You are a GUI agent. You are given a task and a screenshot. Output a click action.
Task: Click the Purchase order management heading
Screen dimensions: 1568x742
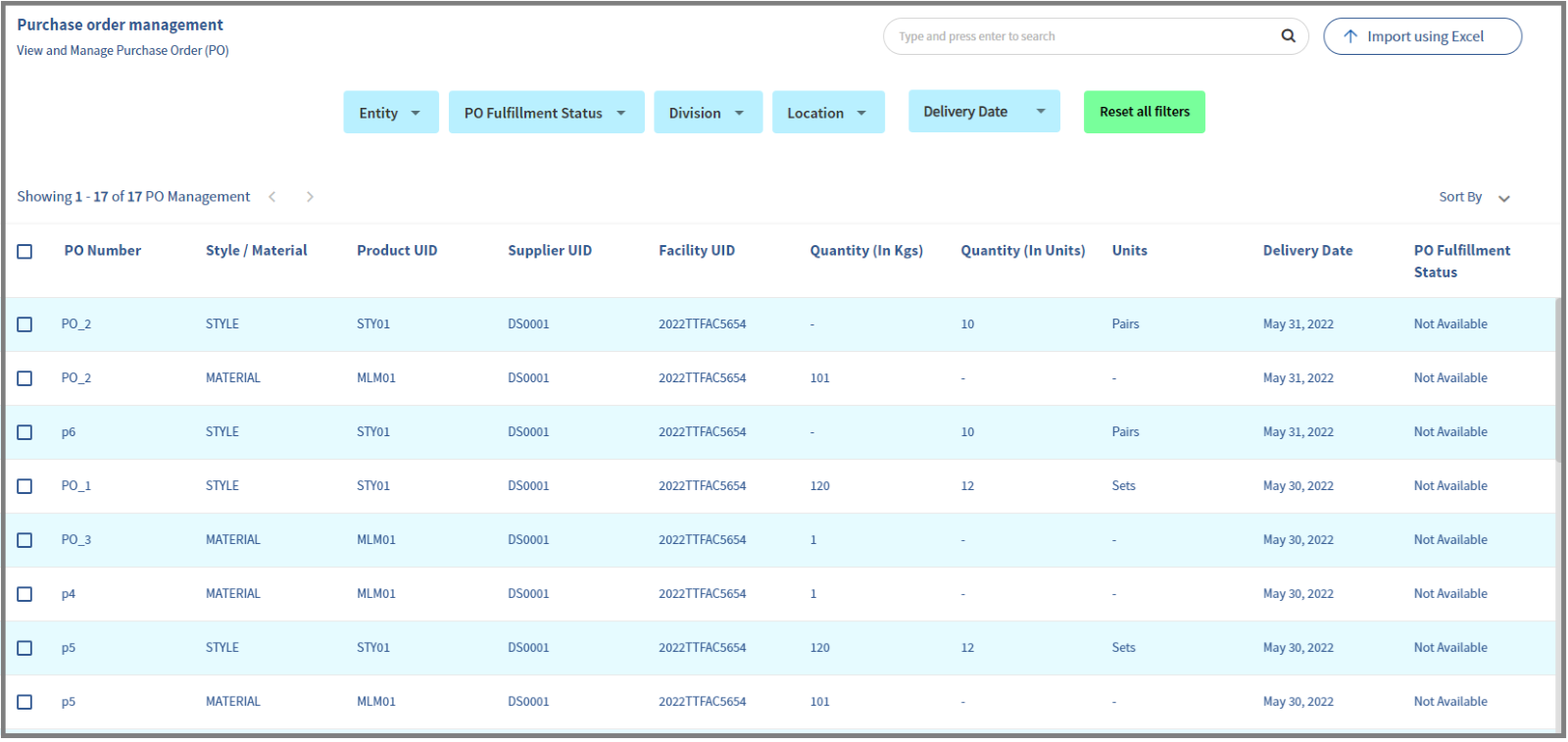point(120,25)
